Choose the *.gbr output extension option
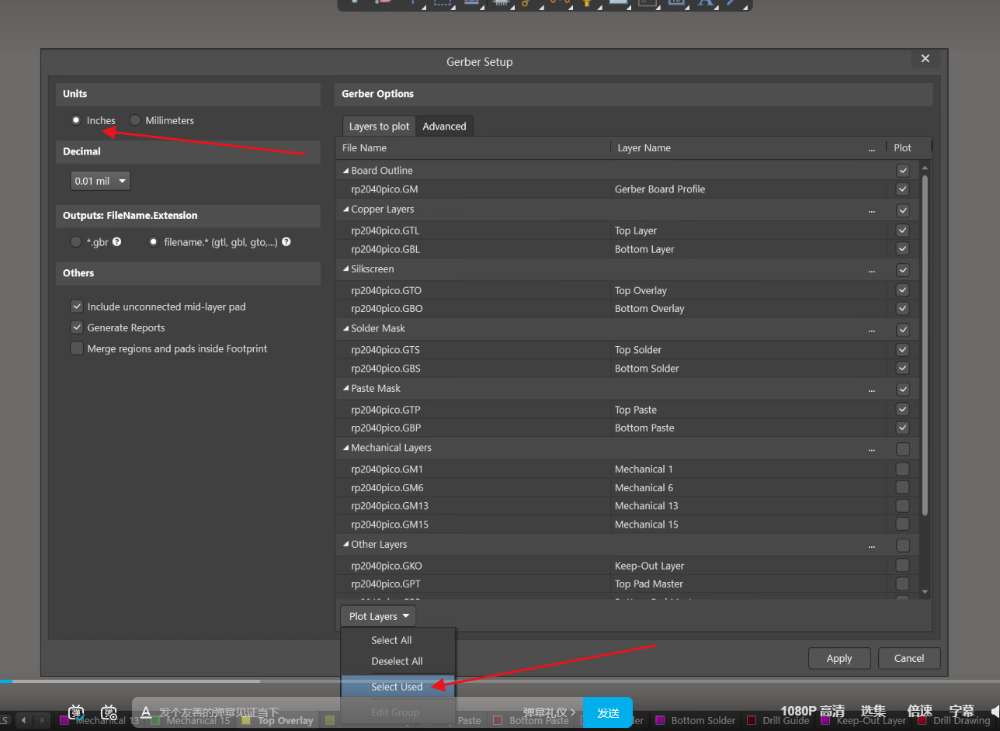The width and height of the screenshot is (1000, 731). (x=76, y=242)
